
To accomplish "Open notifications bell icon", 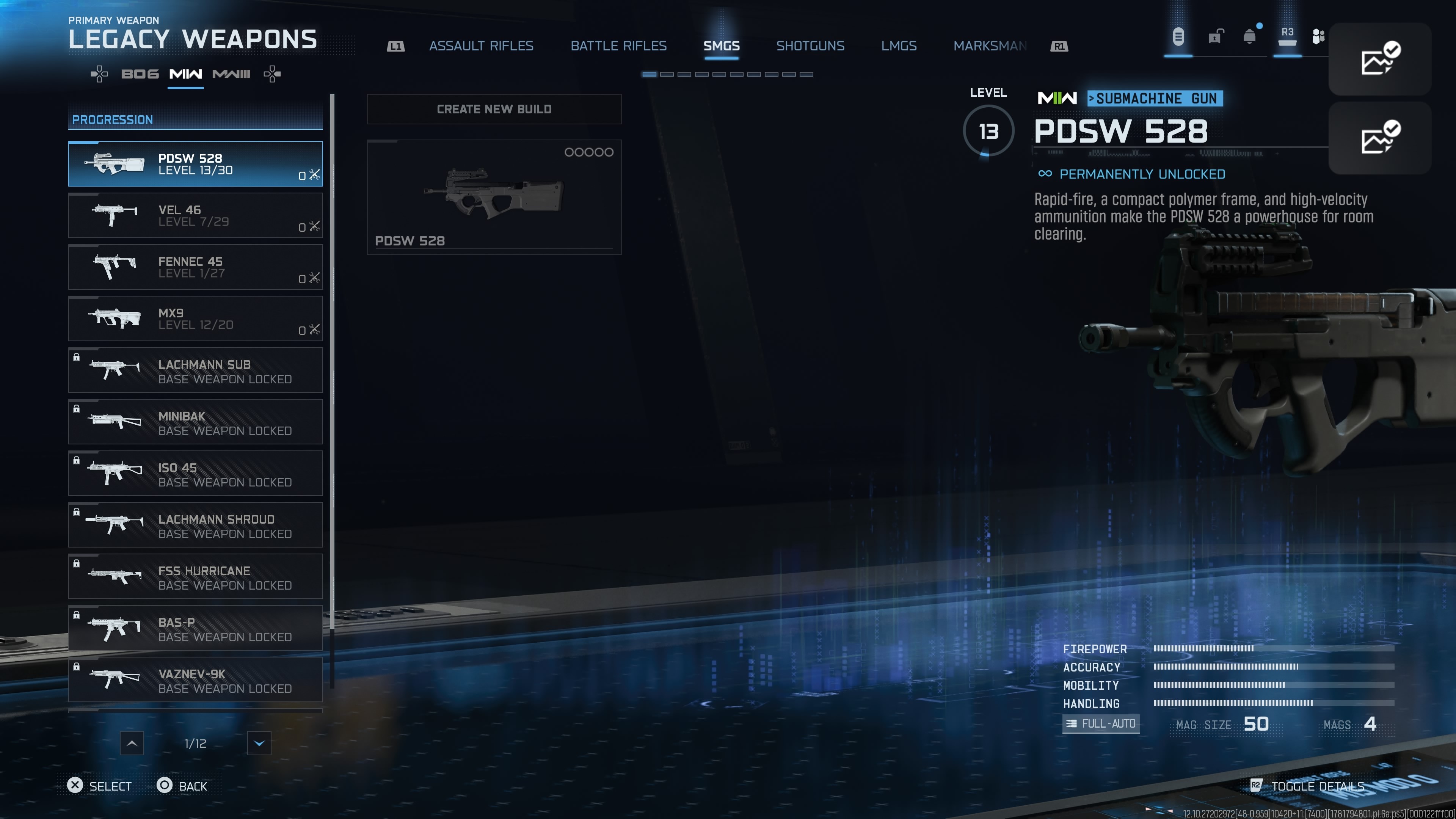I will click(x=1250, y=37).
